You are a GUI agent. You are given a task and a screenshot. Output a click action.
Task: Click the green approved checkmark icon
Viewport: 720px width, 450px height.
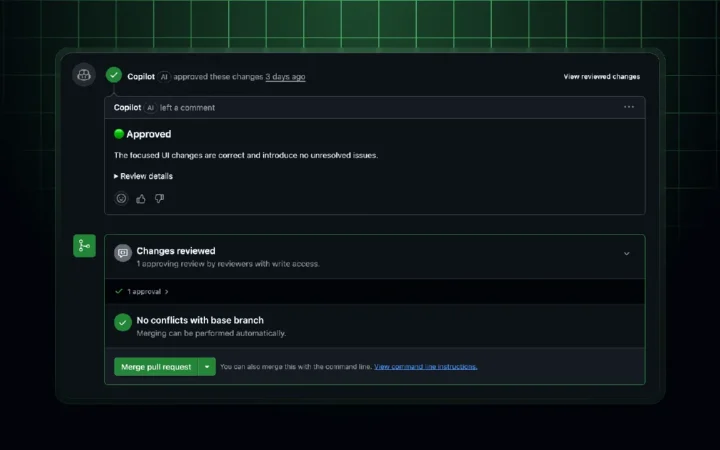pos(113,75)
